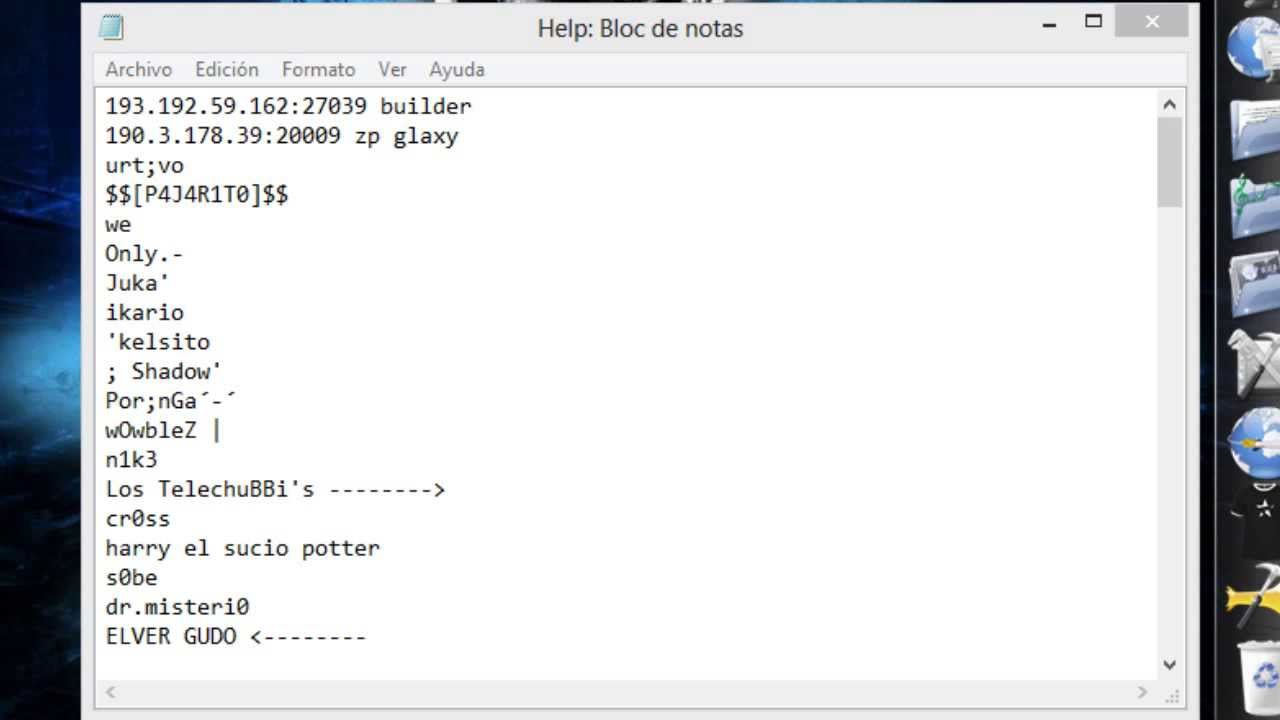This screenshot has width=1280, height=720.
Task: Click the horizontal scrollbar right arrow
Action: tap(1142, 692)
